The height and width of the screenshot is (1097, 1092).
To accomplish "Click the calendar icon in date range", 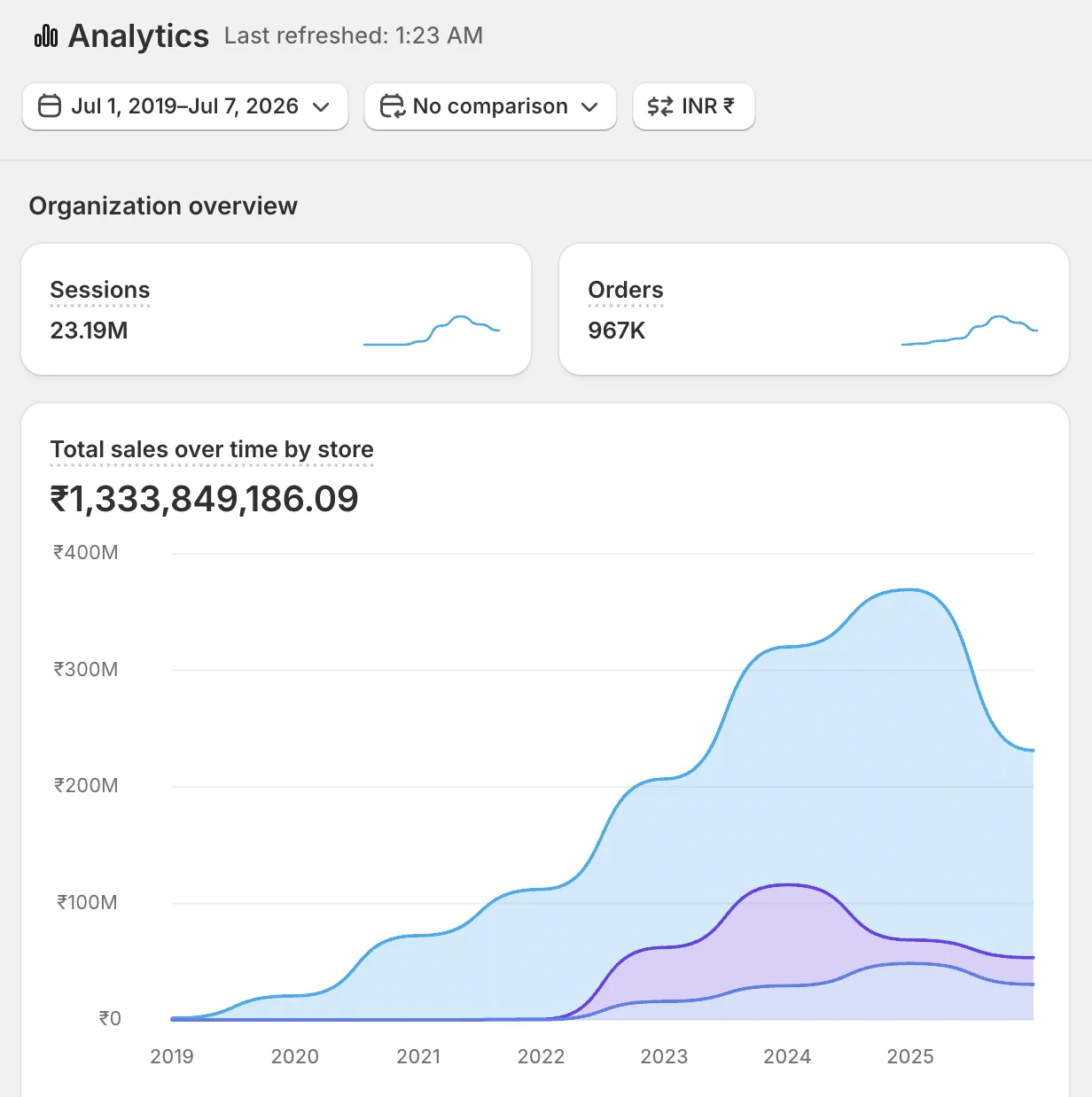I will click(50, 106).
